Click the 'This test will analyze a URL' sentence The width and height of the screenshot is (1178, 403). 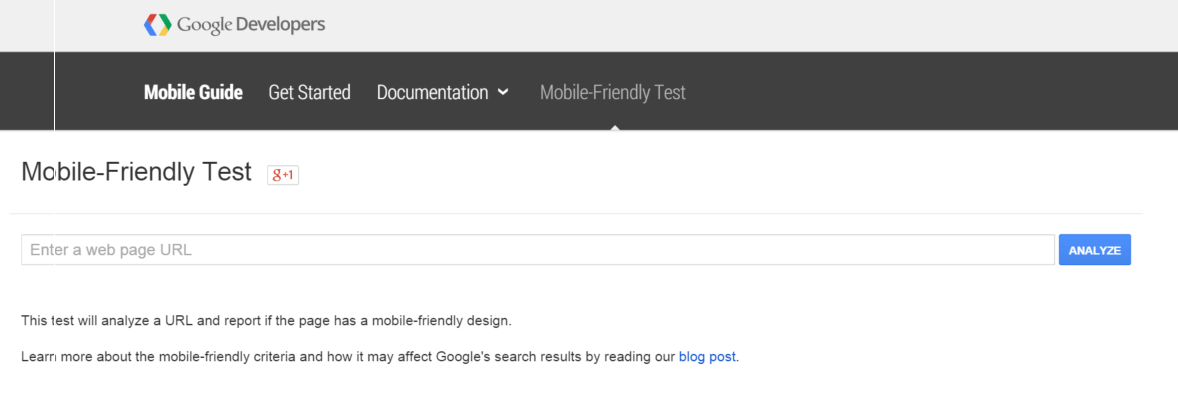[x=266, y=321]
